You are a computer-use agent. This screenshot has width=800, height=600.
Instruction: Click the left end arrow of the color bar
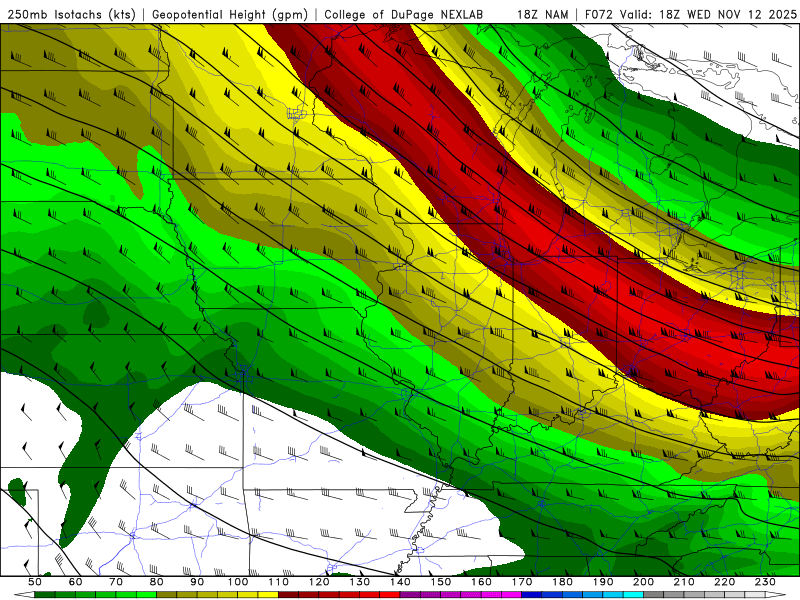point(24,595)
